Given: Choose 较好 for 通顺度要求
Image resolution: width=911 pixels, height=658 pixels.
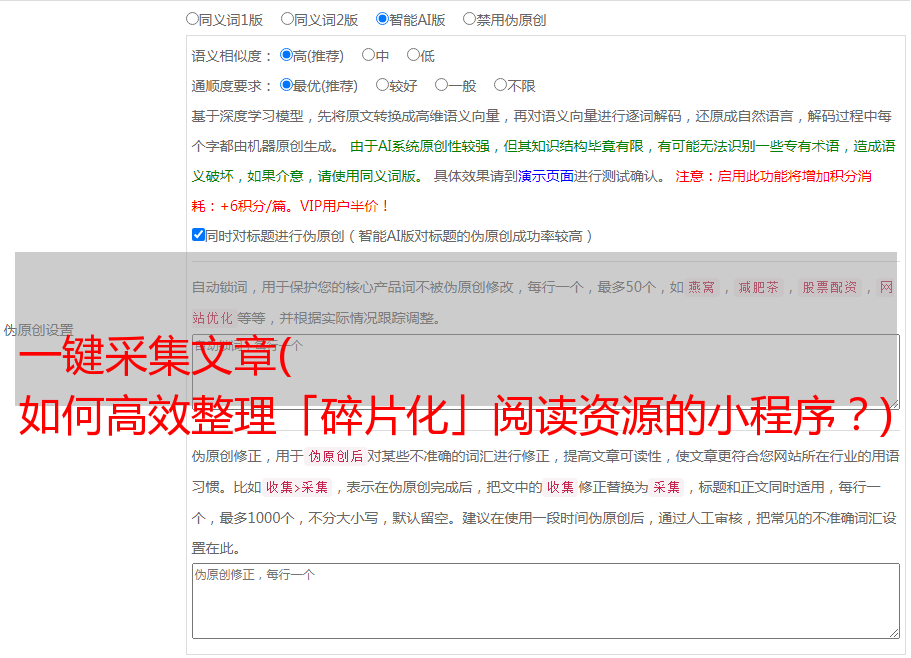Looking at the screenshot, I should pos(382,85).
